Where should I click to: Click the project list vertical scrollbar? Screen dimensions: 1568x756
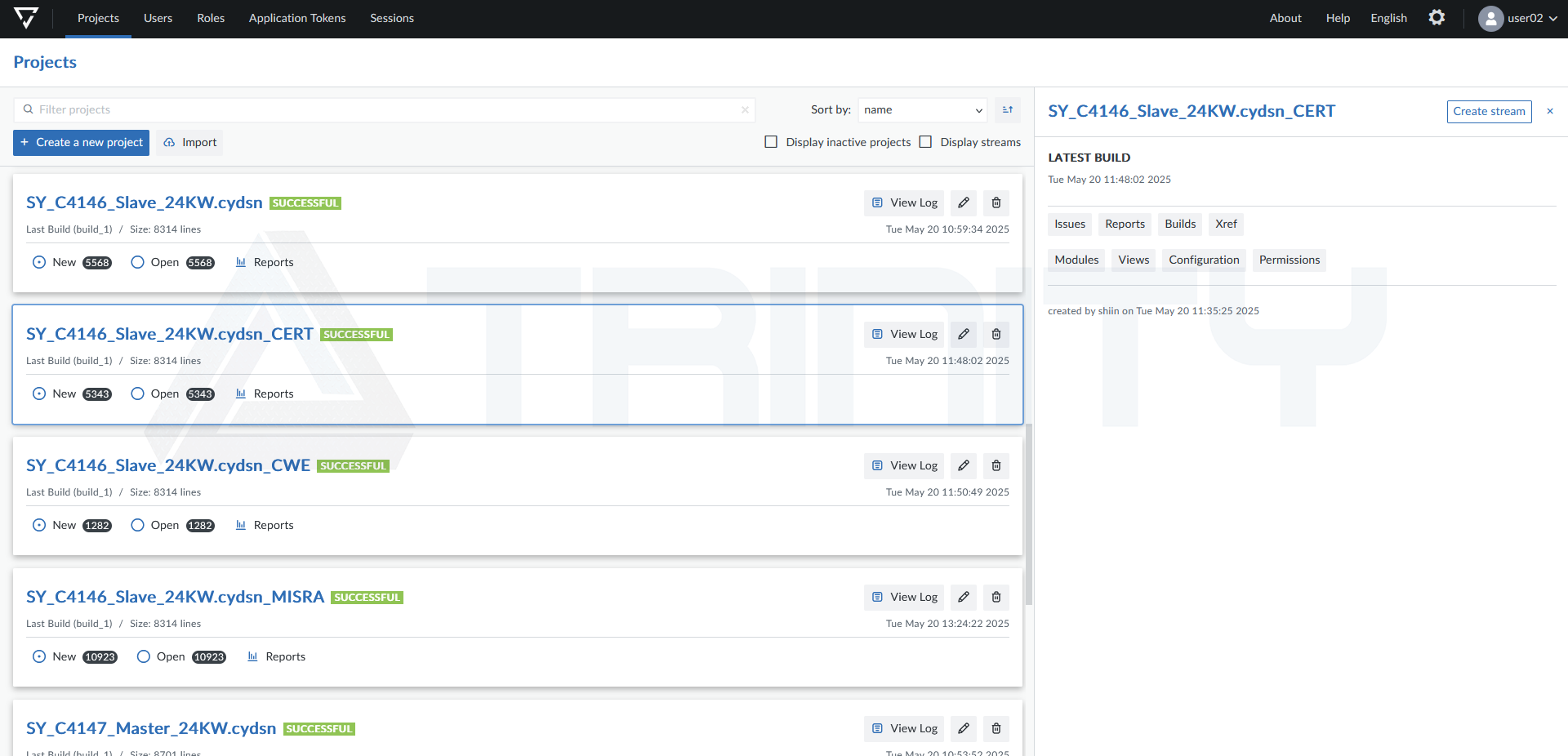coord(1029,514)
